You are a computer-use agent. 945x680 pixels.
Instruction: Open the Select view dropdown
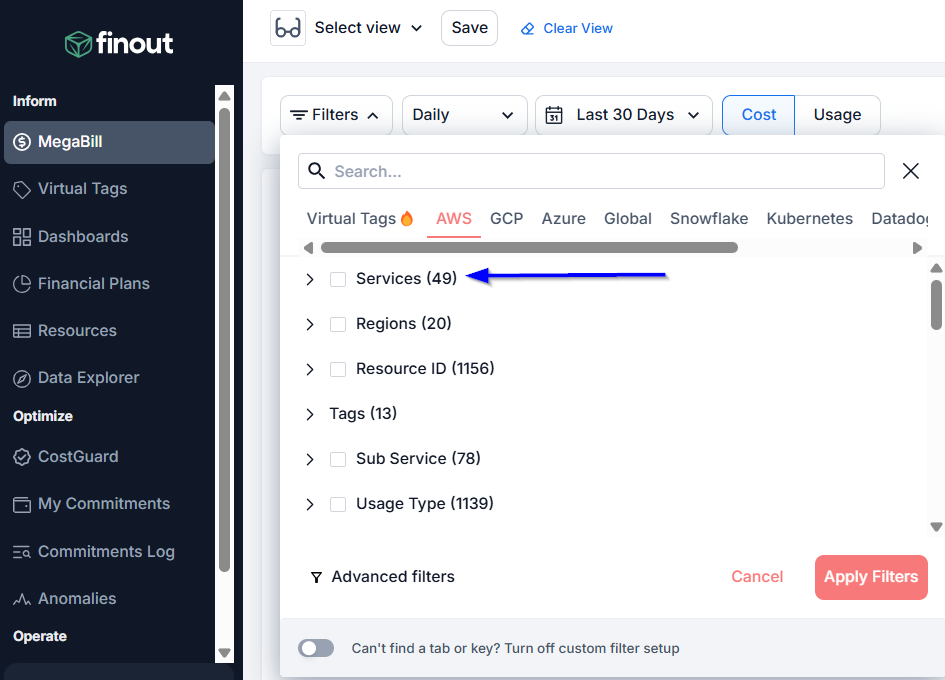368,28
